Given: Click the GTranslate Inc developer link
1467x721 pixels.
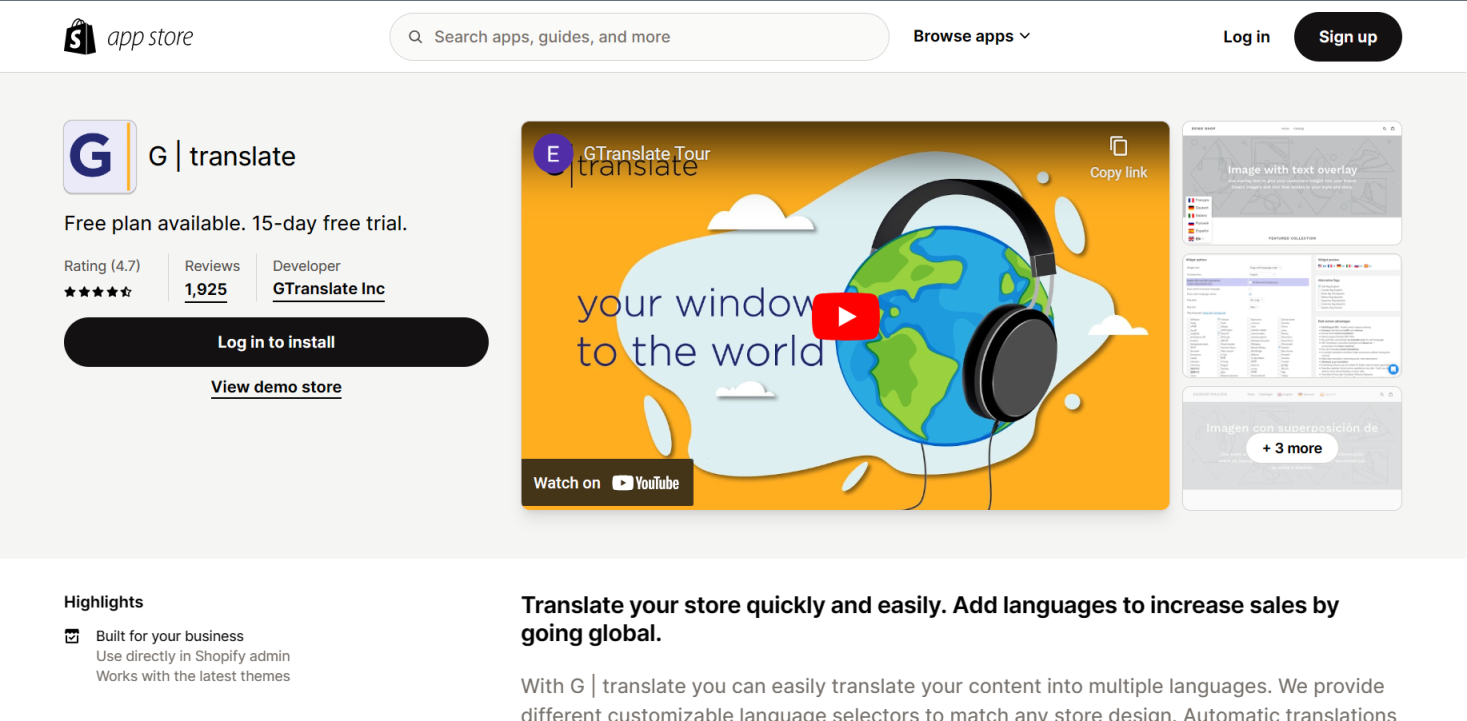Looking at the screenshot, I should [x=328, y=289].
